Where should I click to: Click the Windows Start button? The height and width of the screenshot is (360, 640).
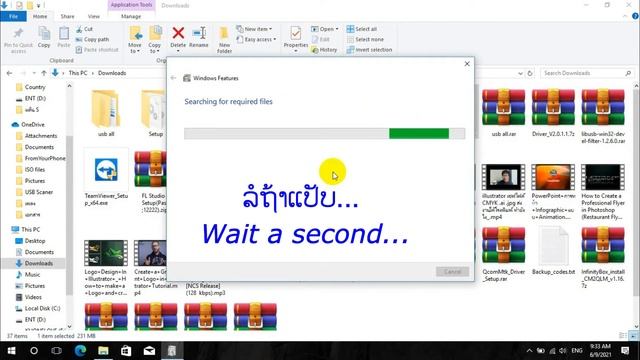[x=11, y=350]
